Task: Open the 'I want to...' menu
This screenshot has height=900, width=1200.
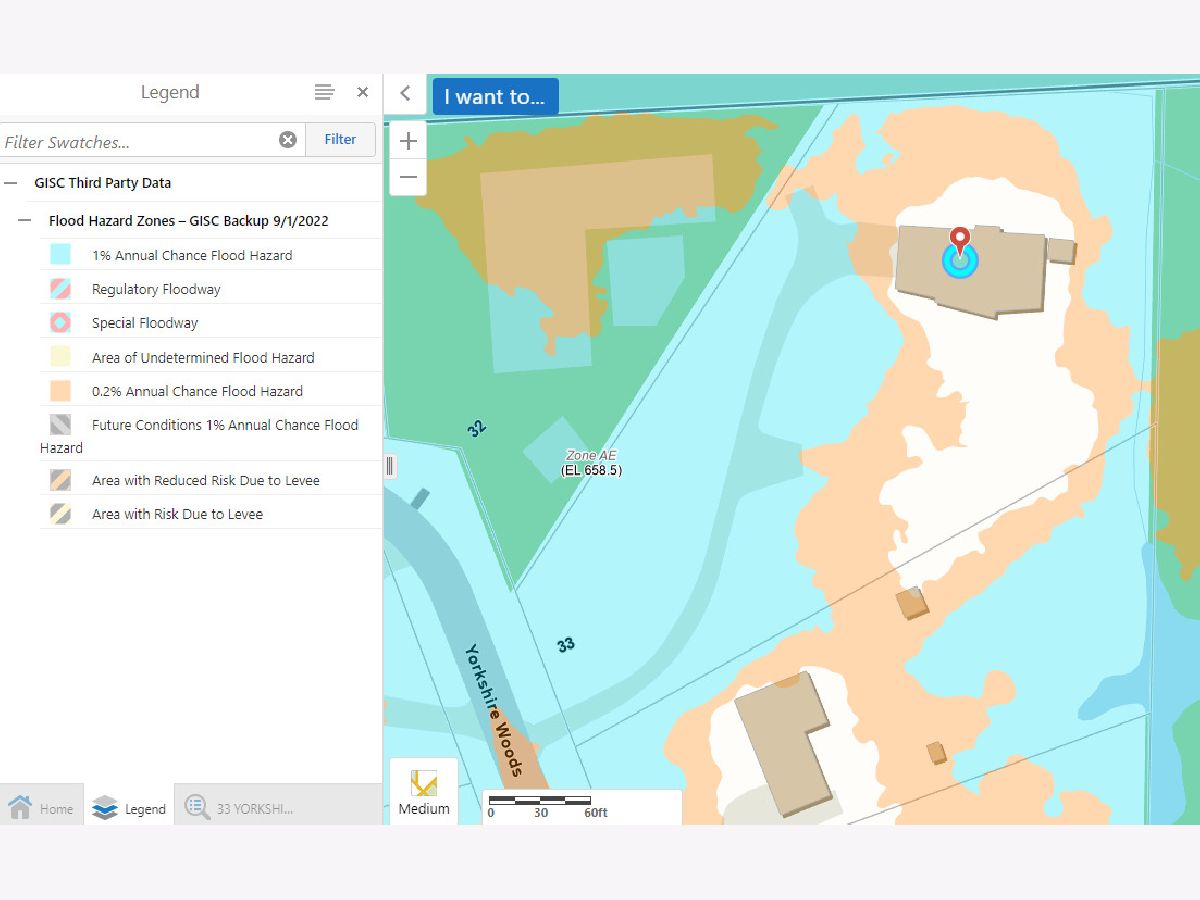Action: coord(495,97)
